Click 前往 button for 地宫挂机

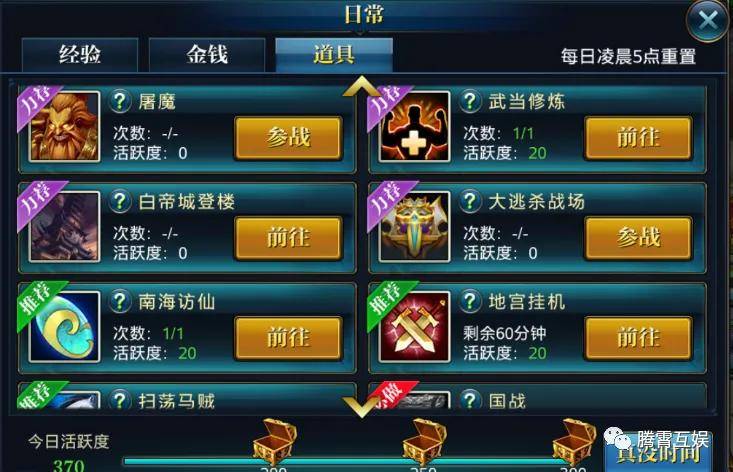tap(638, 337)
